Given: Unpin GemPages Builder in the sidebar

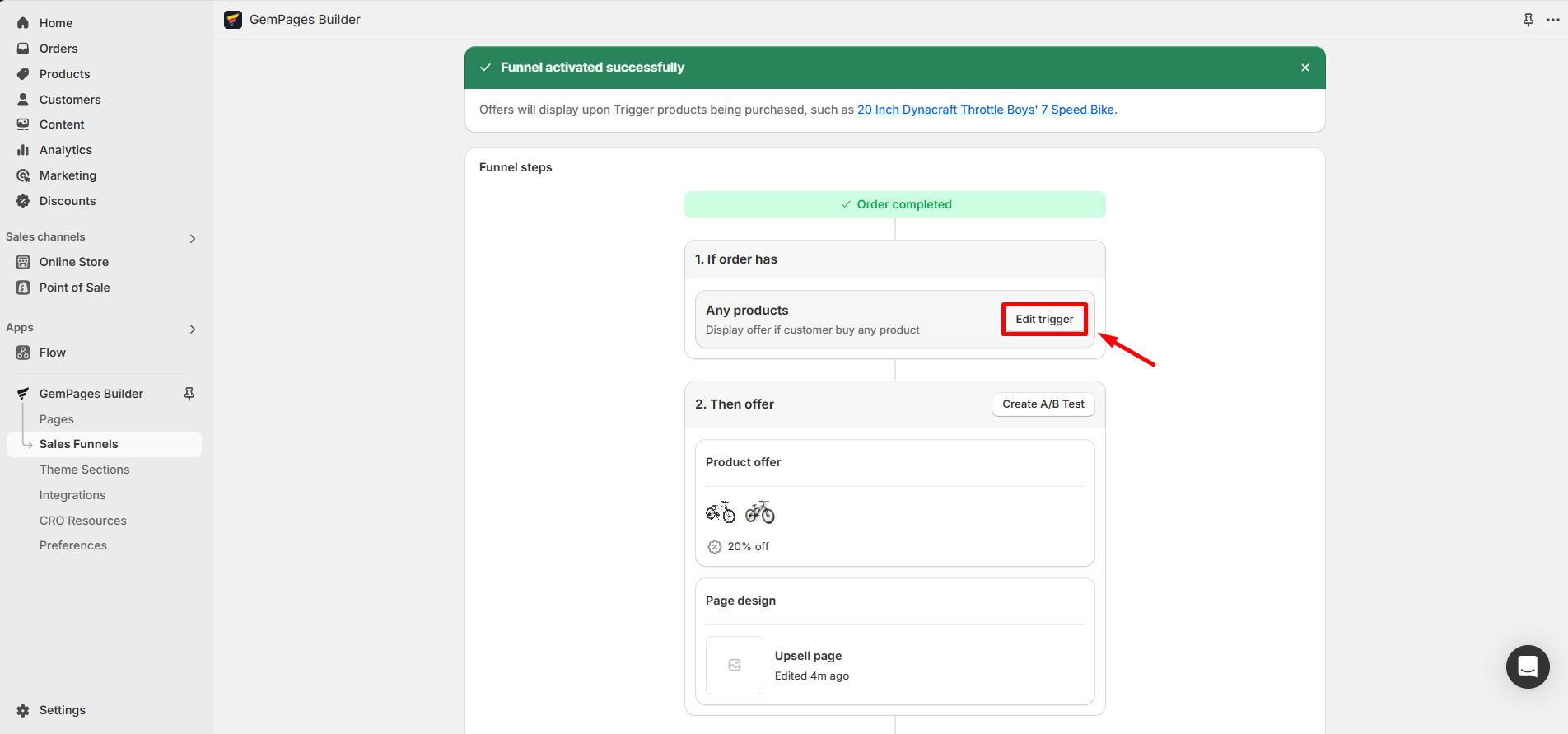Looking at the screenshot, I should (189, 394).
